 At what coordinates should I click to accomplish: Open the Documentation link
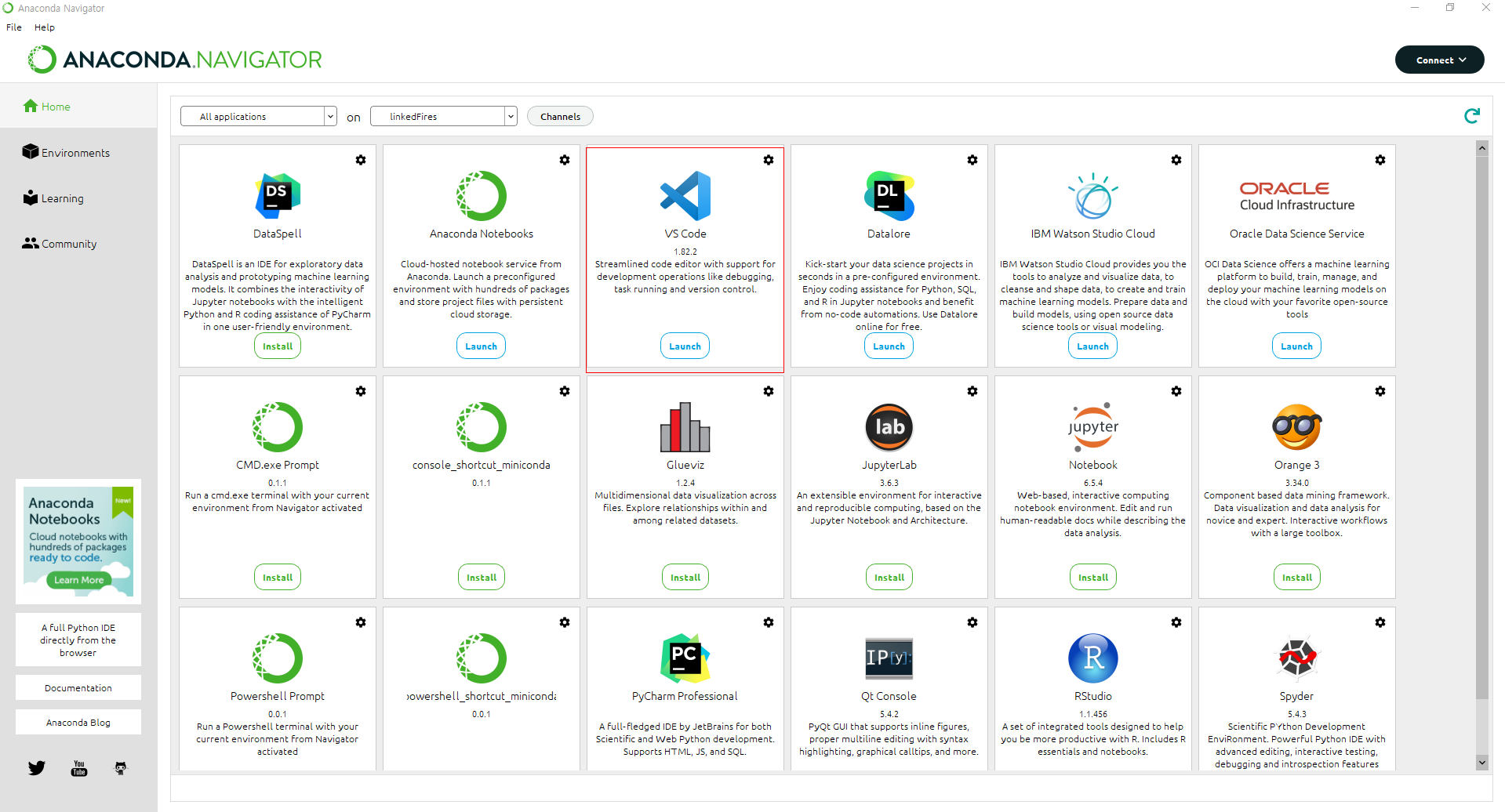(x=78, y=687)
